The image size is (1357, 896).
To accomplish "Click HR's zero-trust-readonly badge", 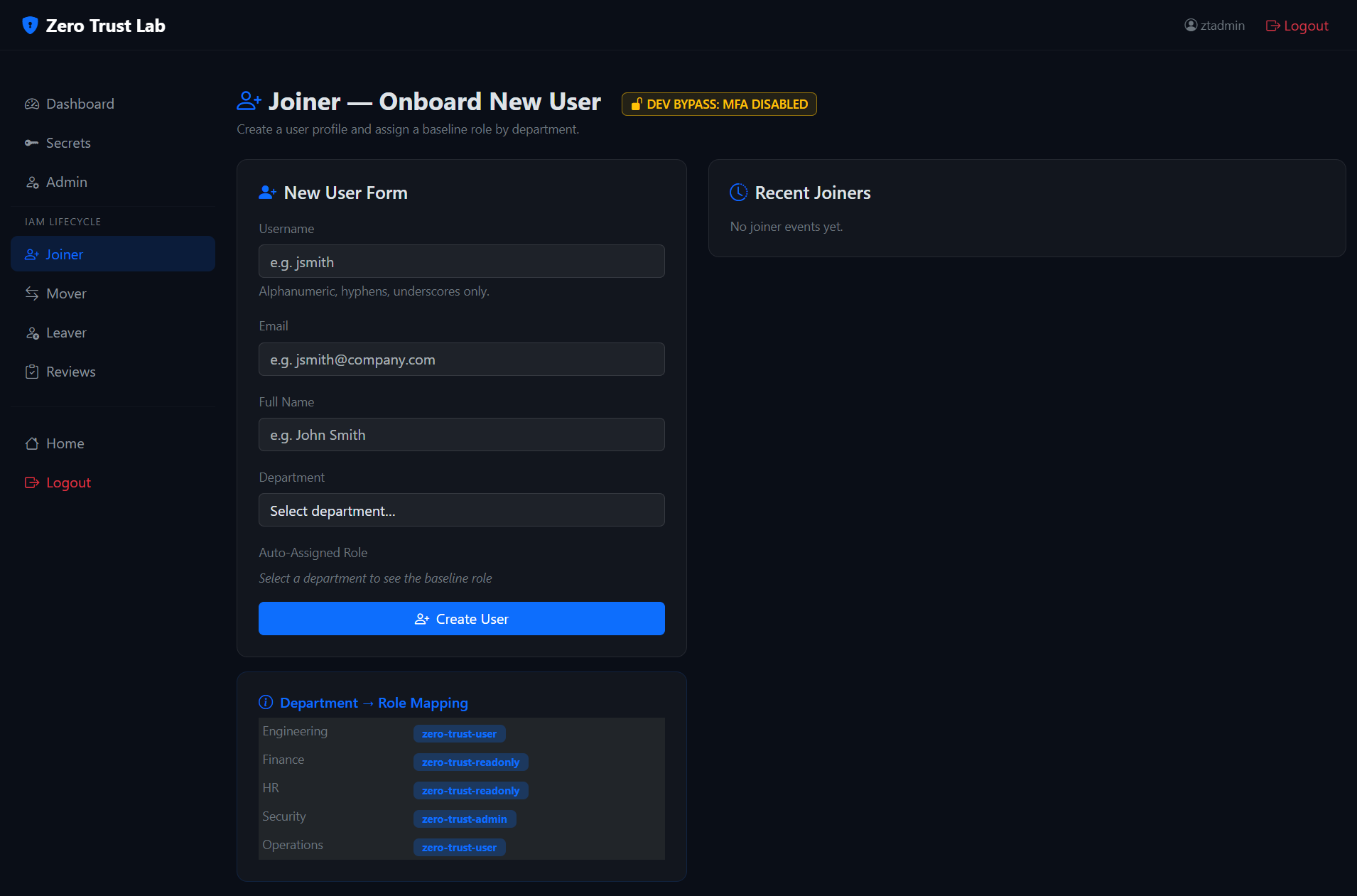I will click(470, 790).
